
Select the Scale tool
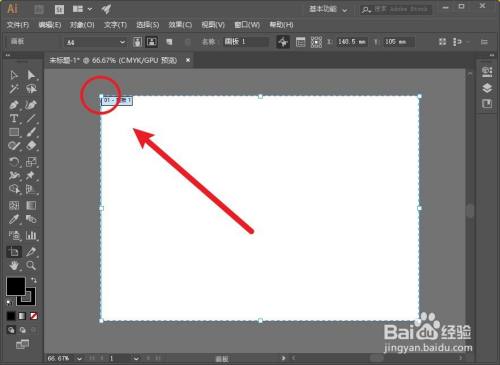pos(31,162)
